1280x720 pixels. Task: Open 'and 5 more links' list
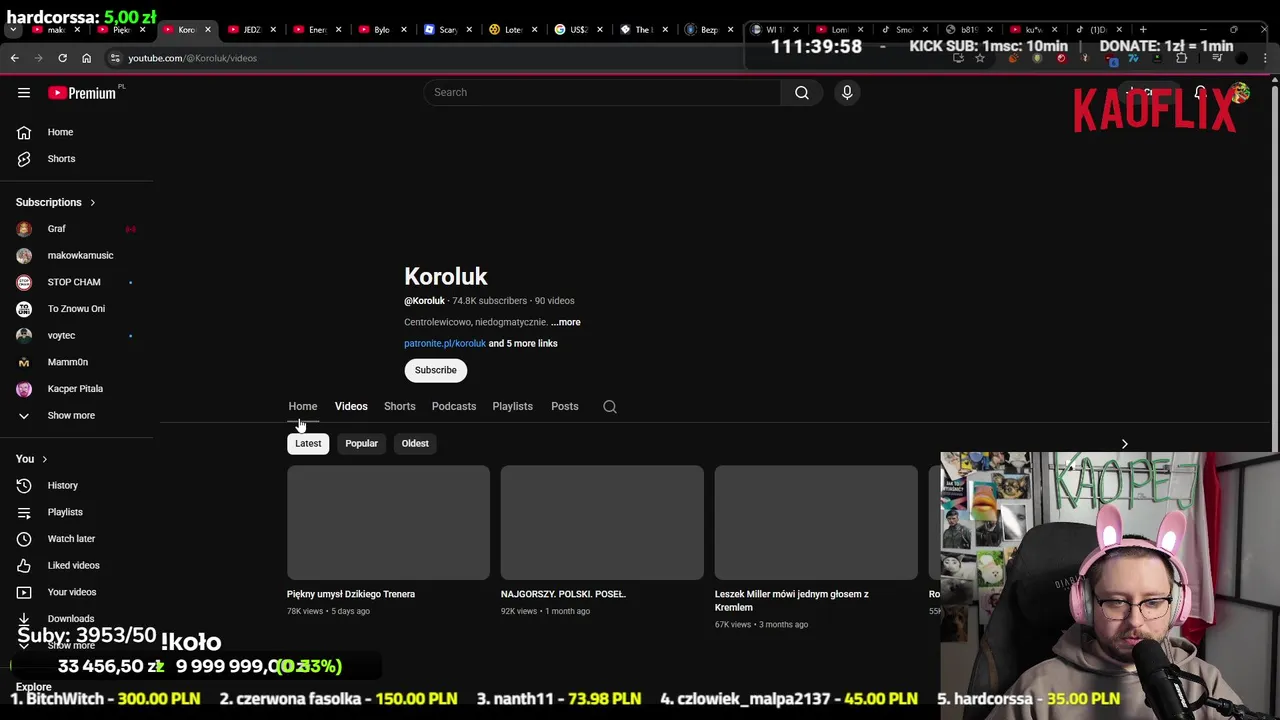point(523,343)
